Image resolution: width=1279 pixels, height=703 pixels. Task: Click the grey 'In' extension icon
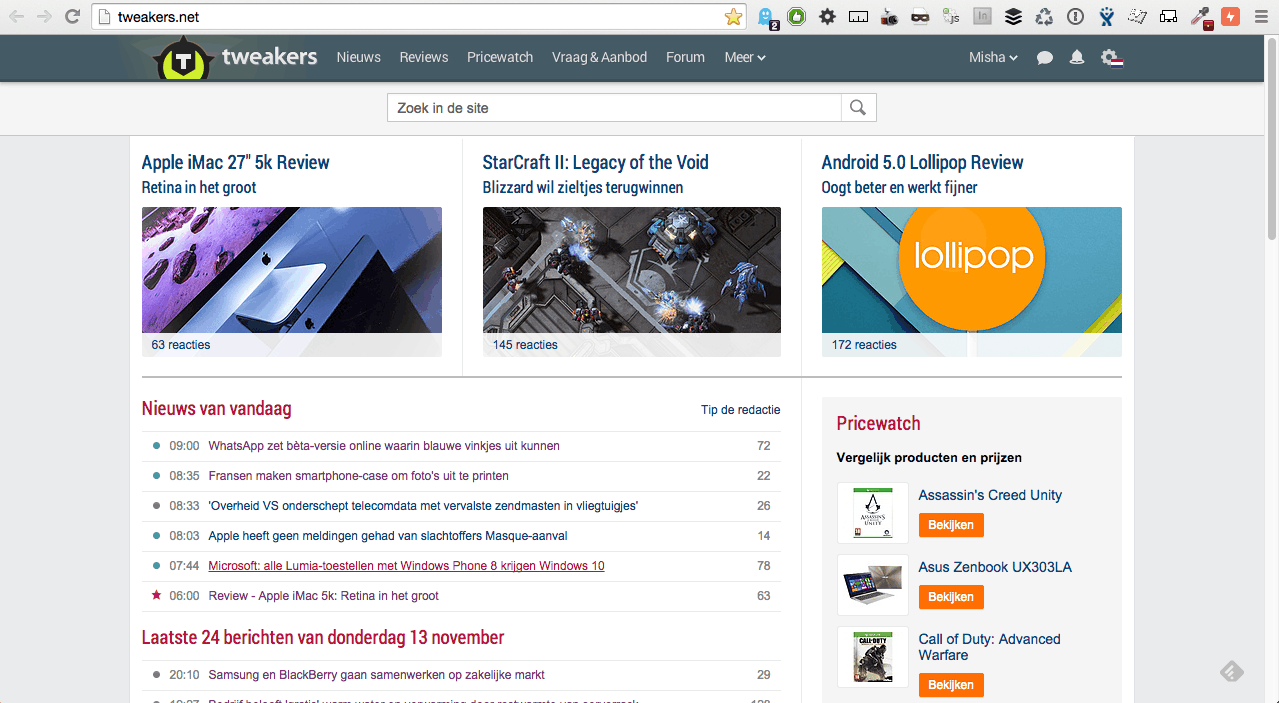(x=983, y=16)
